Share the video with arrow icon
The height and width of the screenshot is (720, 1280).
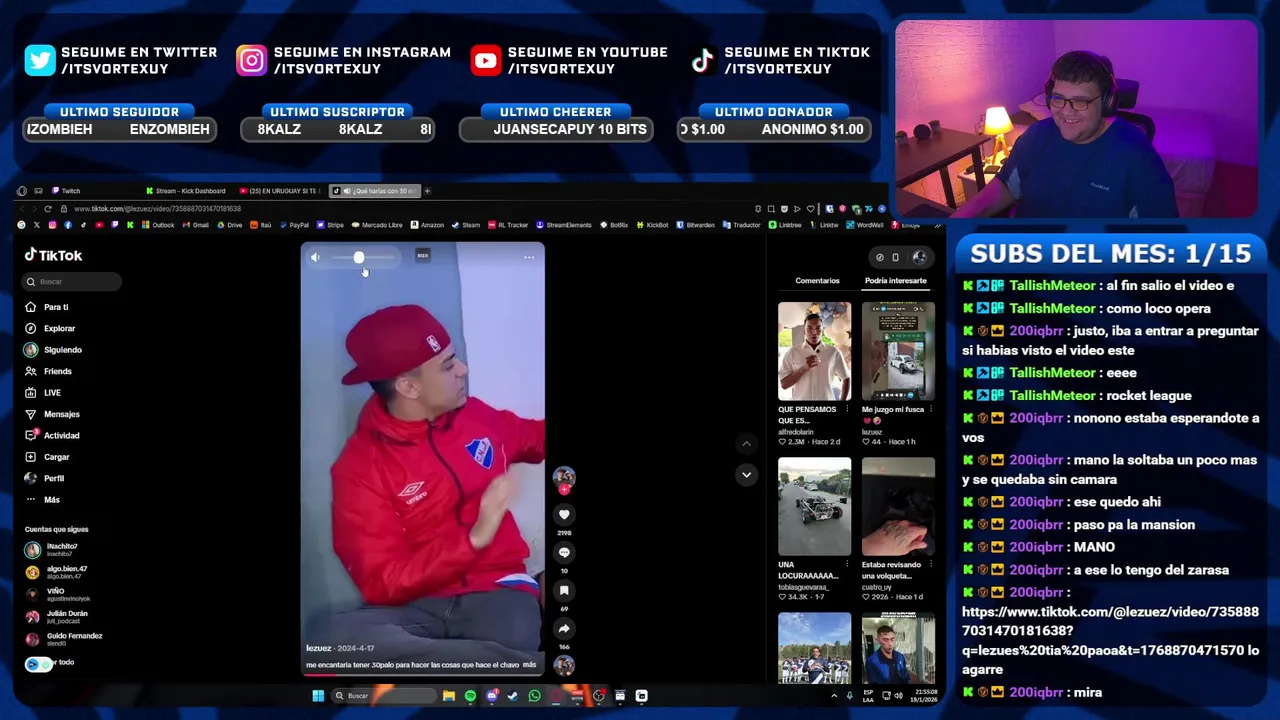pos(564,629)
